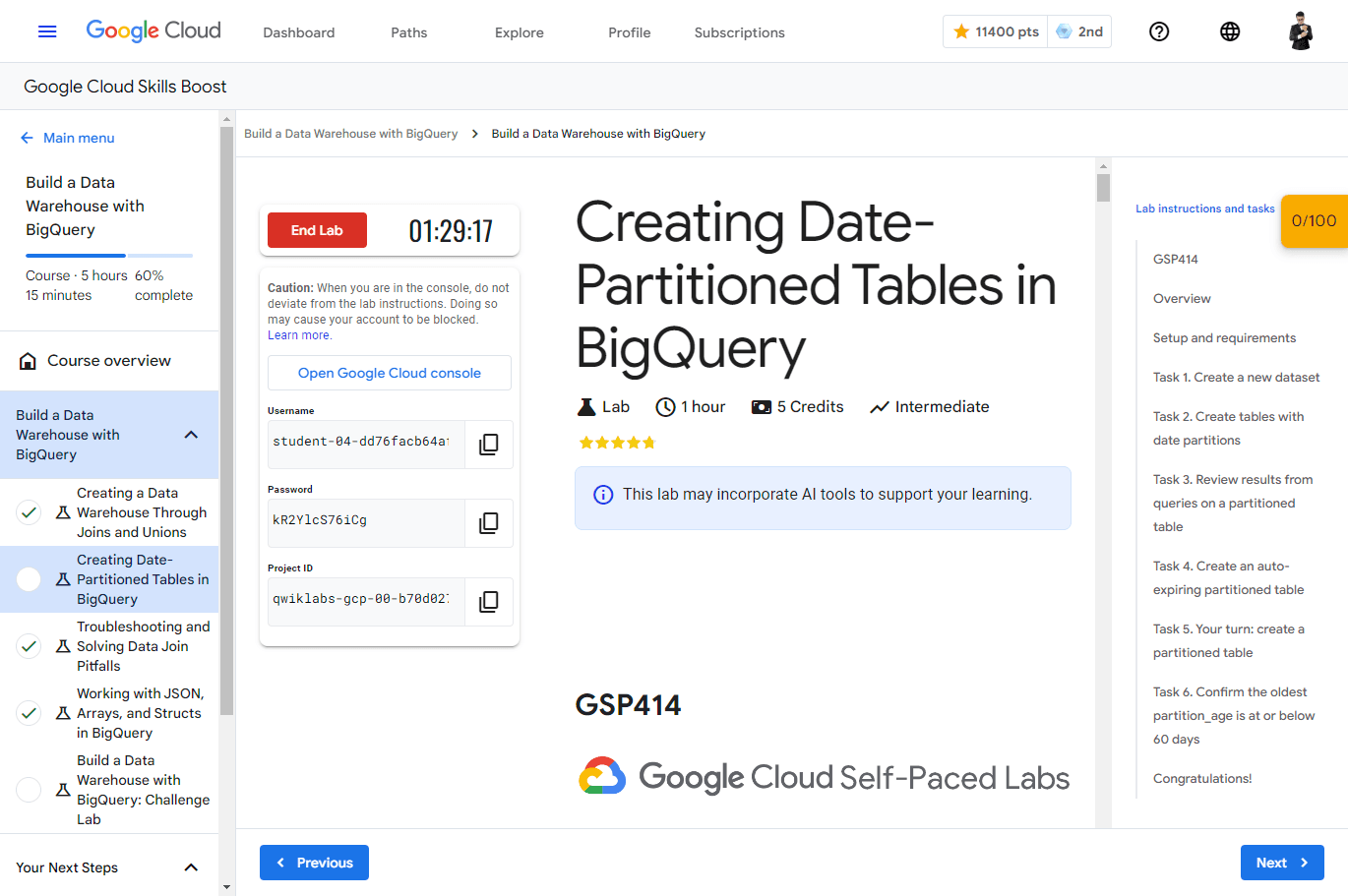Viewport: 1348px width, 896px height.
Task: Jump to Task 3. Review results section
Action: (x=1233, y=504)
